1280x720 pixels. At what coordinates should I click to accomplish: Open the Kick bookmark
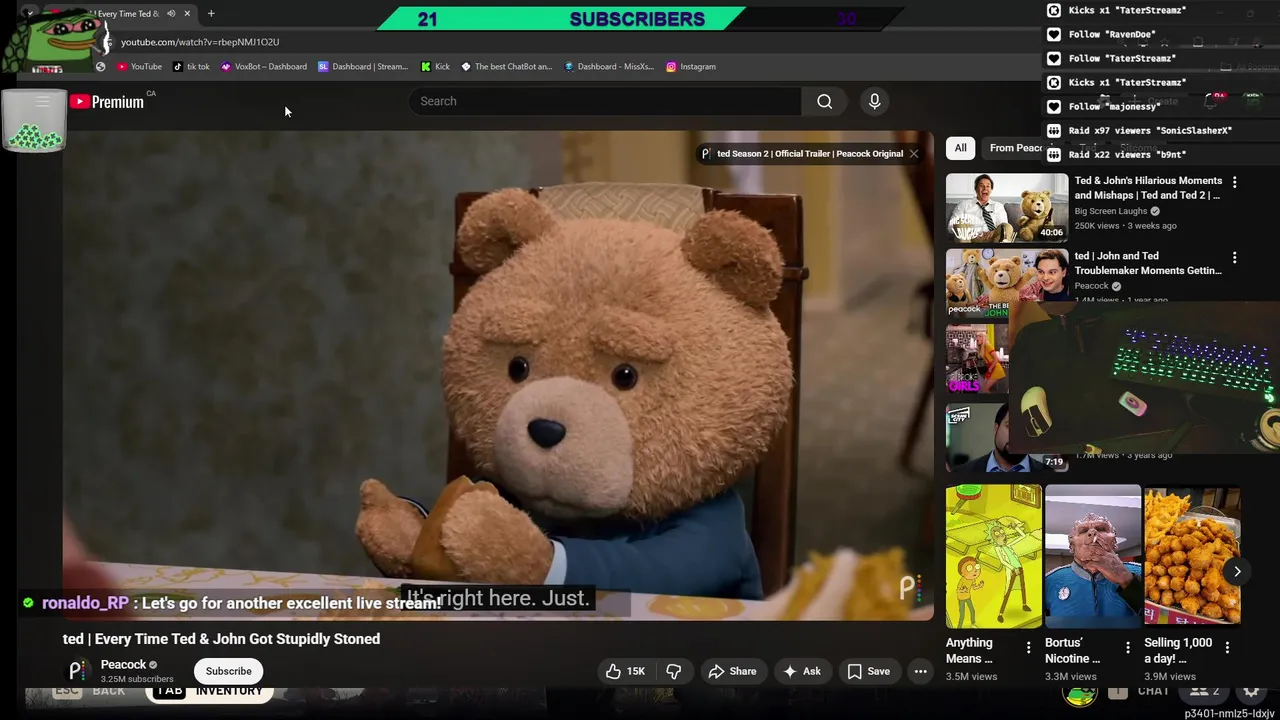pyautogui.click(x=435, y=66)
